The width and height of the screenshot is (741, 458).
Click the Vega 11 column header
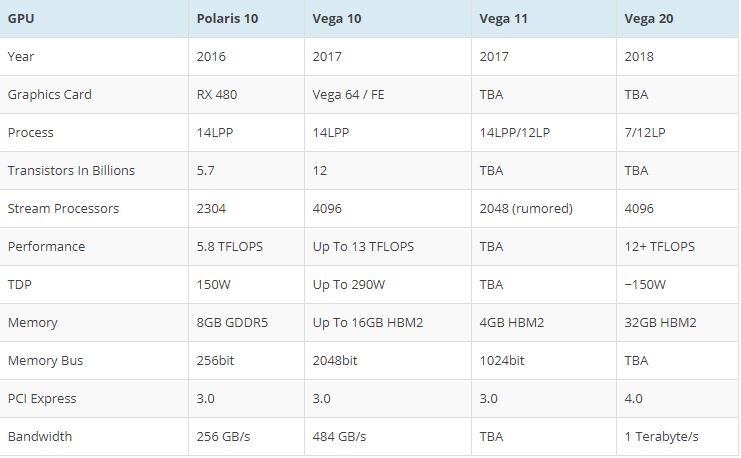point(508,18)
